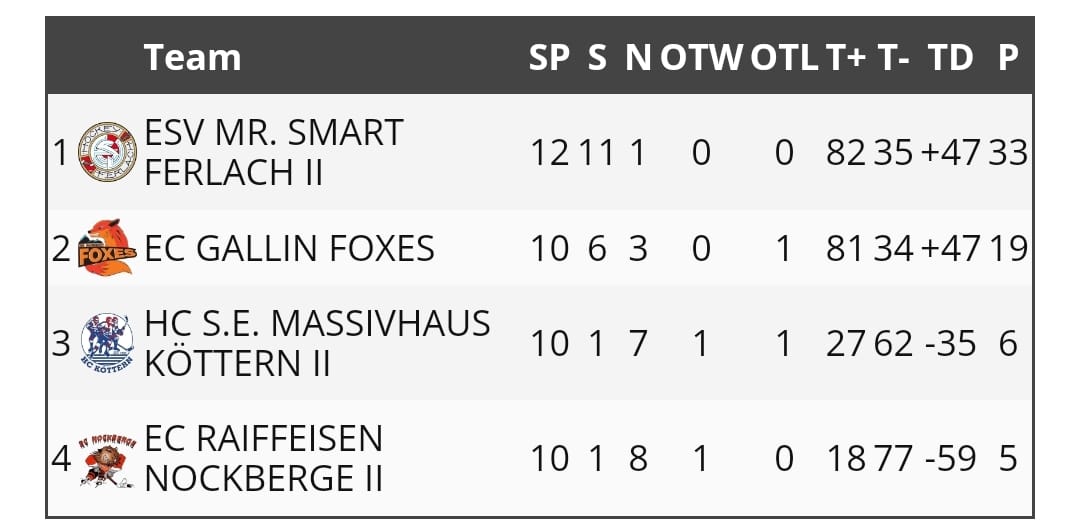Image resolution: width=1080 pixels, height=527 pixels.
Task: Sort by OTW column header
Action: (700, 57)
